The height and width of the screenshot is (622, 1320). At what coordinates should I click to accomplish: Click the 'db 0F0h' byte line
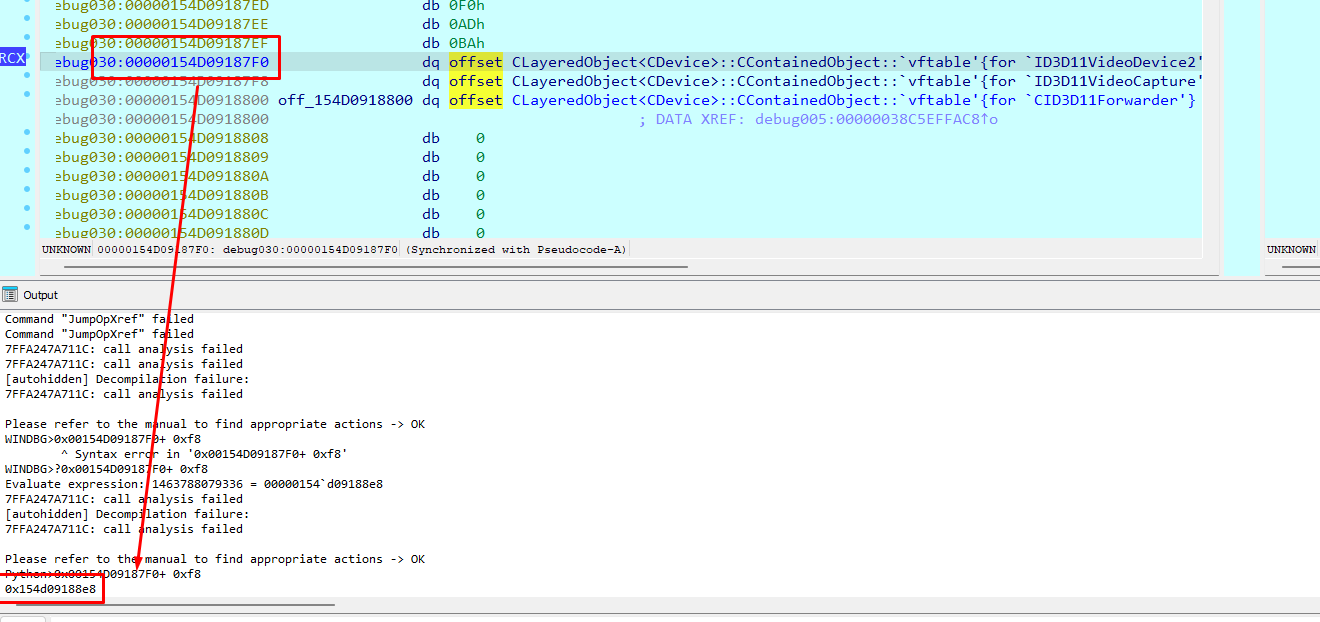pyautogui.click(x=454, y=5)
